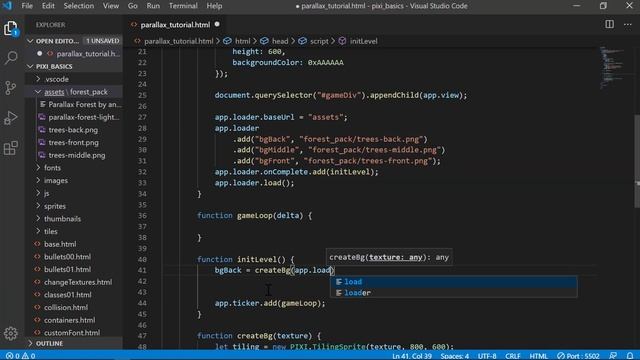Click UTF-8 encoding status entry
Image resolution: width=640 pixels, height=360 pixels.
(487, 356)
